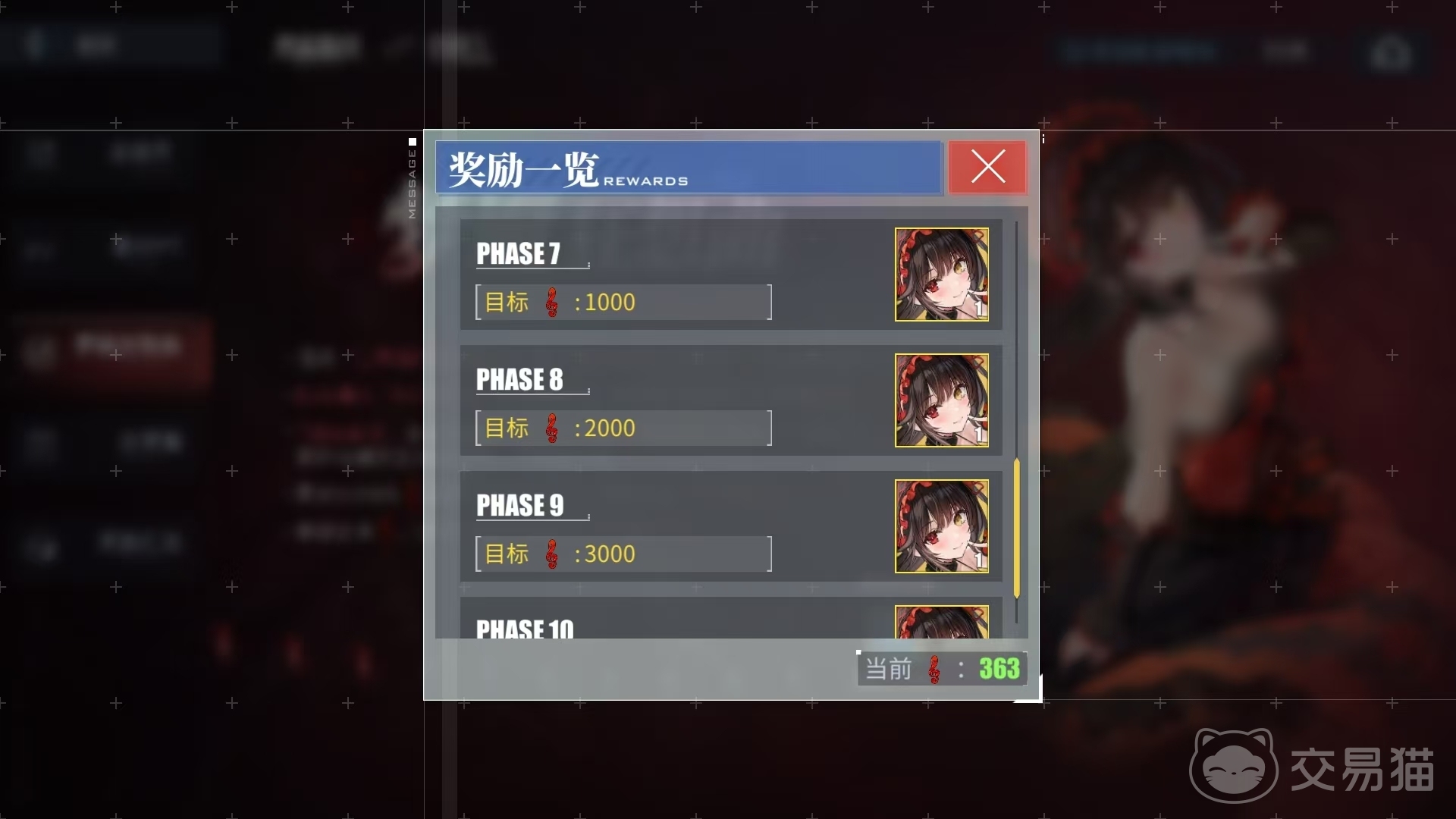Click the current points value 363
The image size is (1456, 819).
[x=999, y=669]
